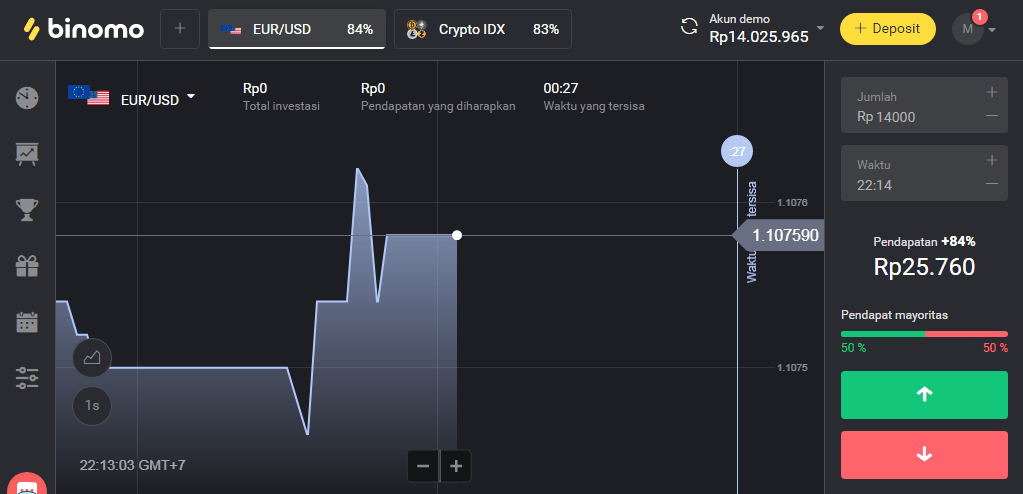Expand the EUR/USD asset selector on chart
1023x494 pixels.
point(132,98)
